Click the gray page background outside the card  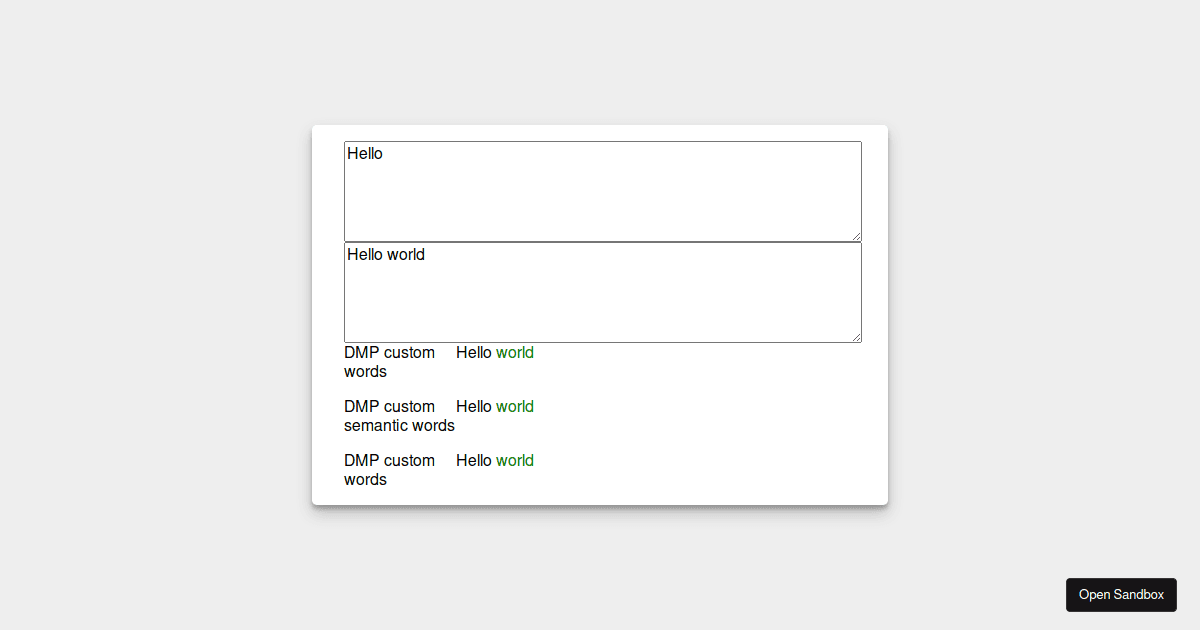pos(150,300)
